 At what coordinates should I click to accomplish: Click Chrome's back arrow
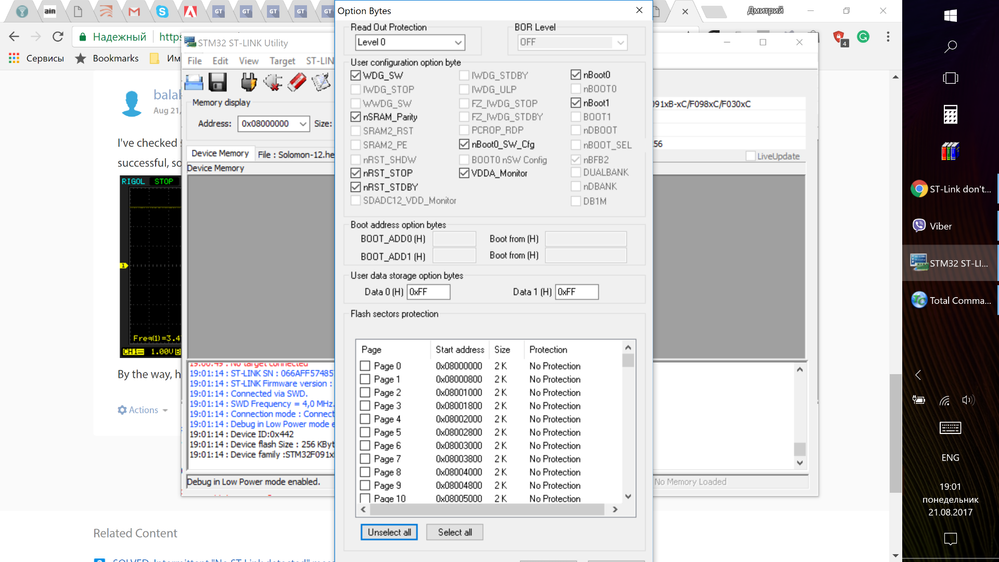point(14,37)
